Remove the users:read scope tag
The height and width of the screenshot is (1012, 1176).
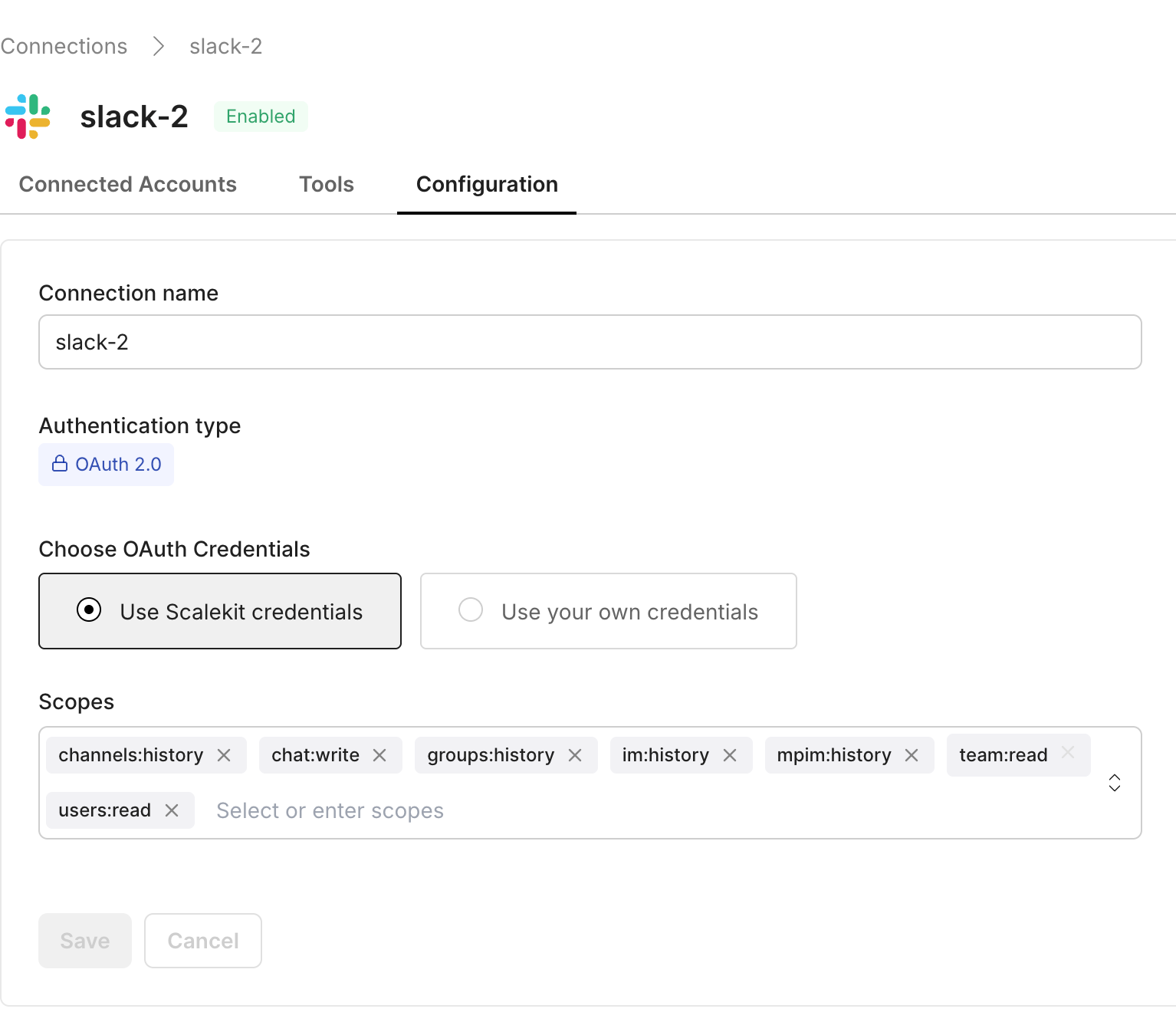172,810
